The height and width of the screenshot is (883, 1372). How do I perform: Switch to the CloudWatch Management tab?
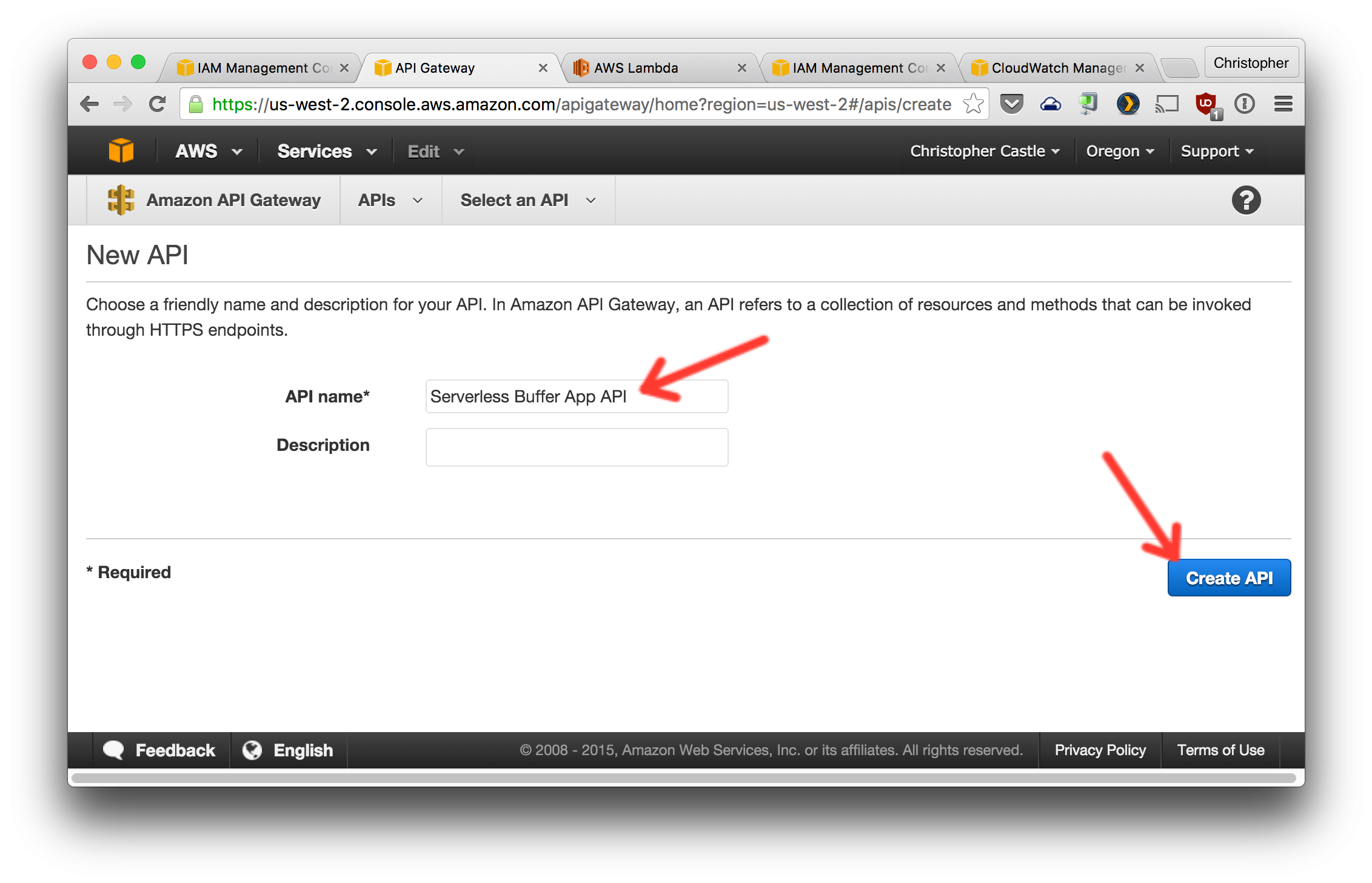tap(1058, 68)
